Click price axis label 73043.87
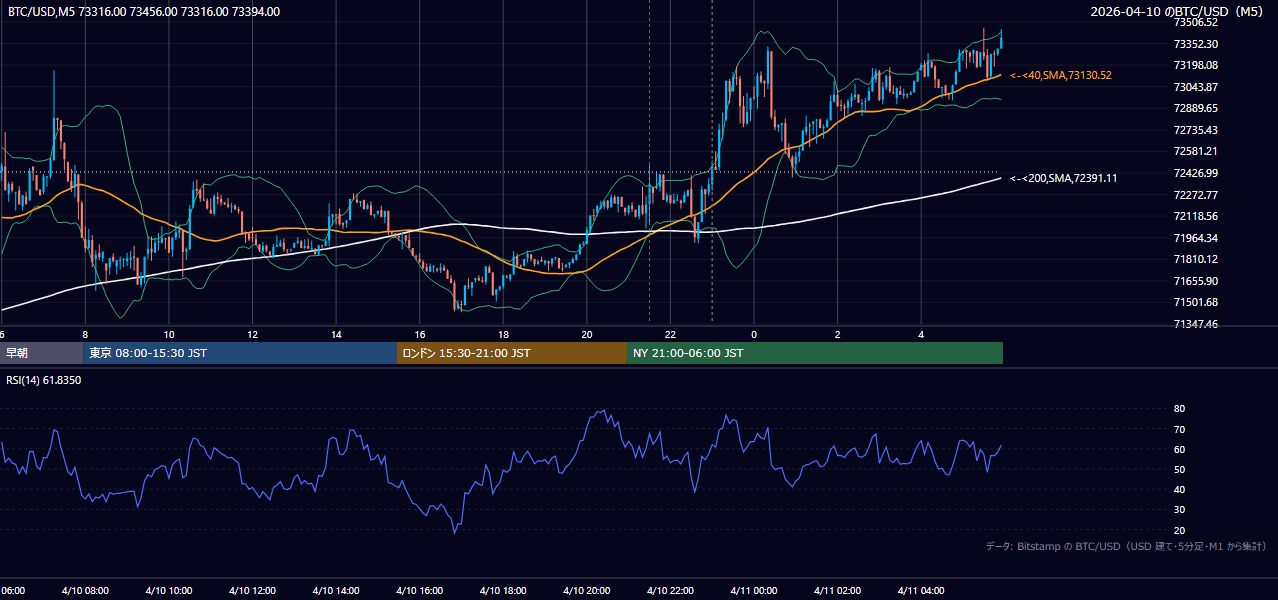The width and height of the screenshot is (1278, 600). click(1195, 87)
